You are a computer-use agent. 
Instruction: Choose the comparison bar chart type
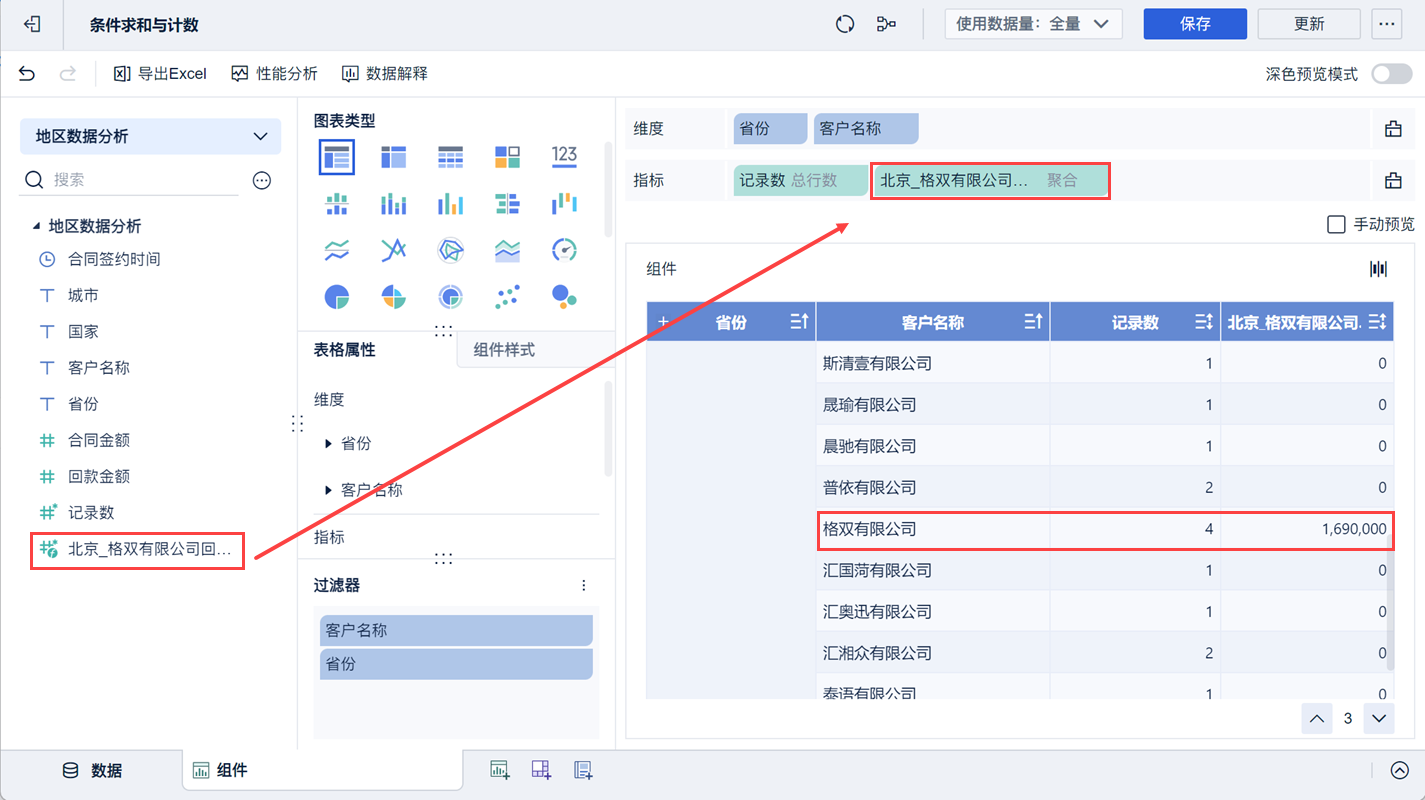(507, 204)
